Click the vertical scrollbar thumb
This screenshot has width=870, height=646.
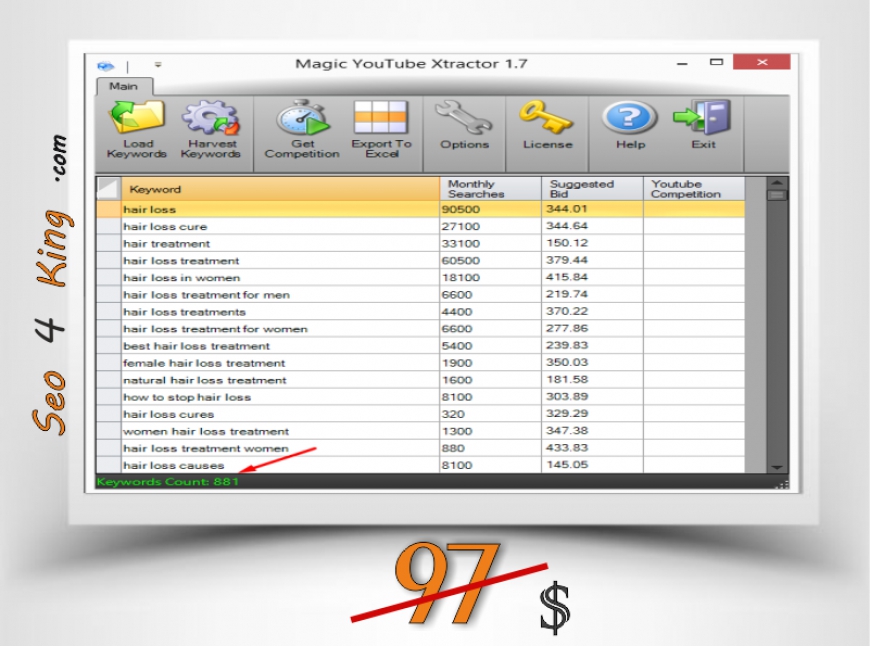click(x=777, y=195)
